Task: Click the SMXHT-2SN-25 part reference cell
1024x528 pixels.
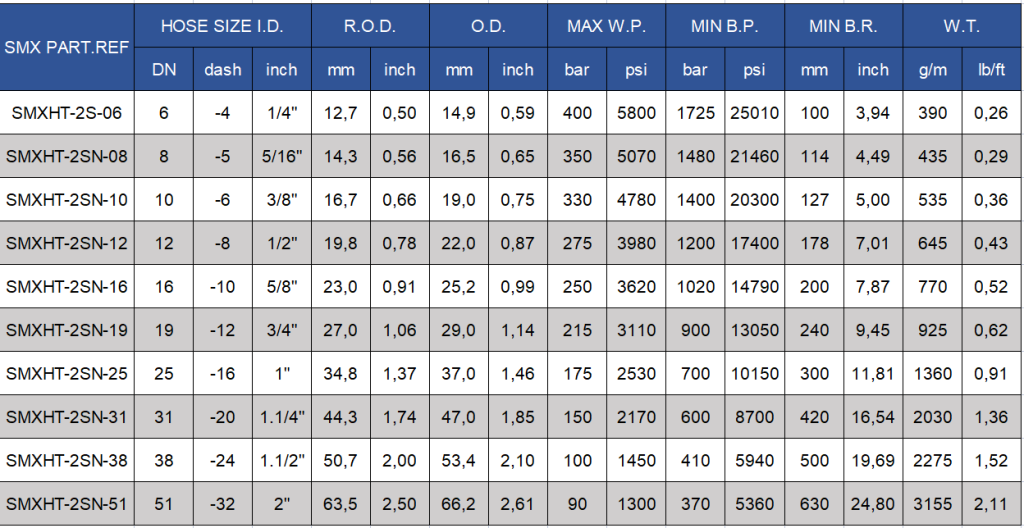Action: pyautogui.click(x=67, y=374)
